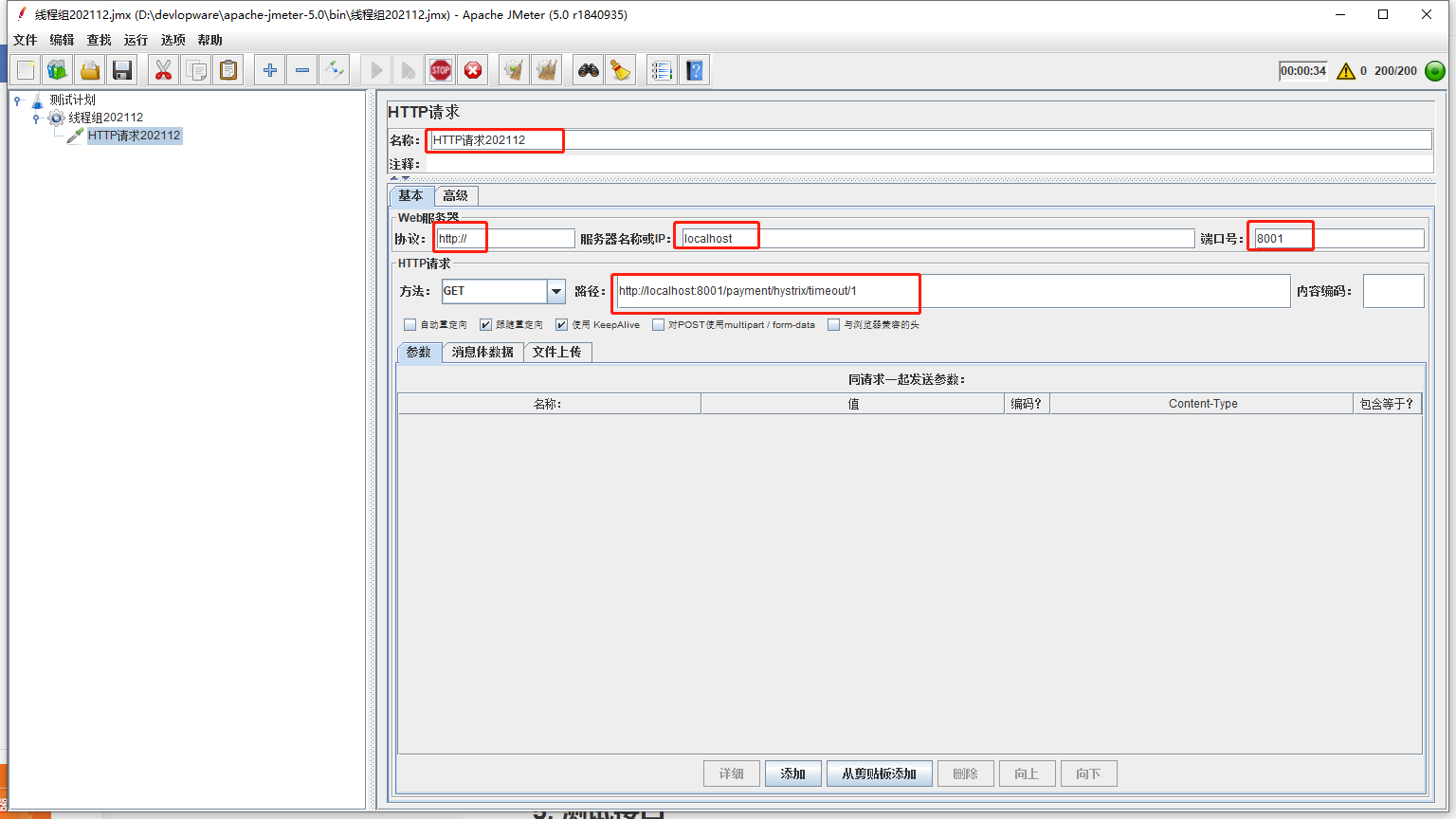
Task: Click the 添加 button
Action: click(x=793, y=773)
